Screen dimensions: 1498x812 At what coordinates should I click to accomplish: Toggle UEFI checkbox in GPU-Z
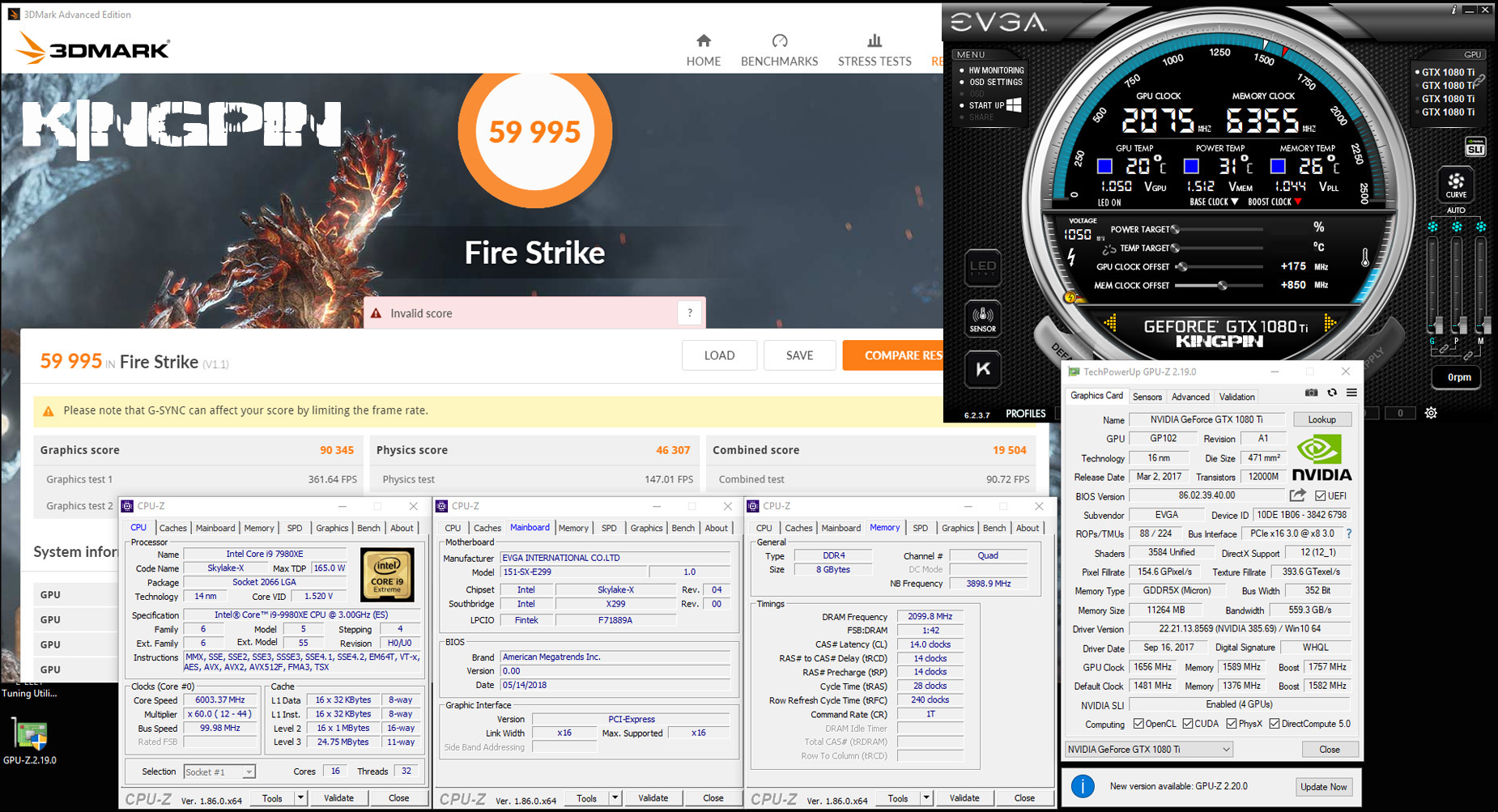tap(1321, 495)
